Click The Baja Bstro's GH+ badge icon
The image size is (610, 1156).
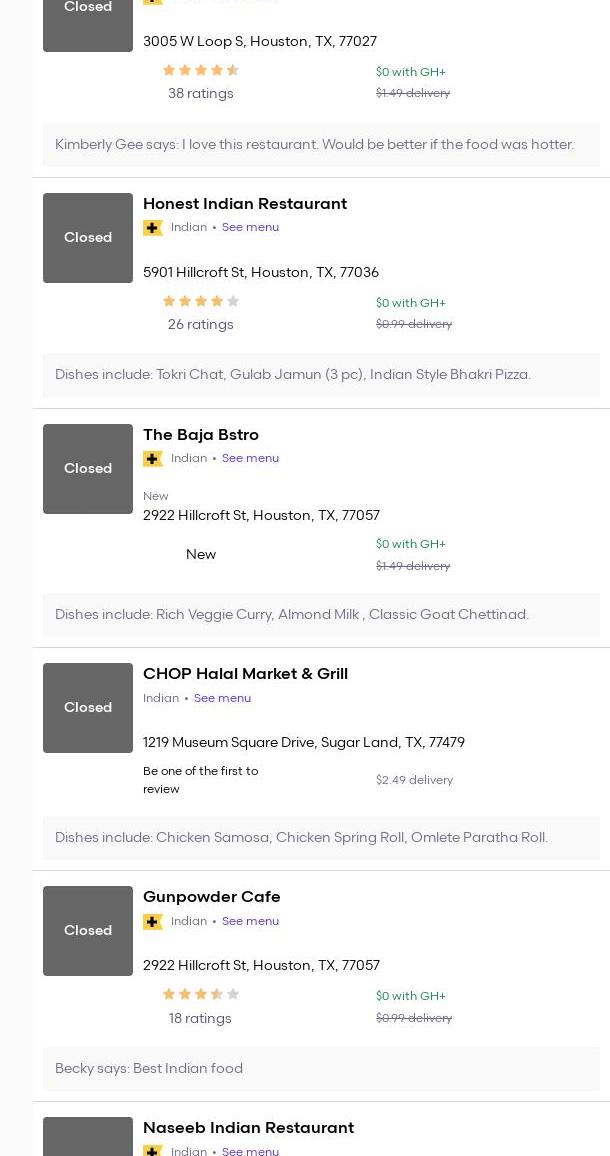(x=153, y=459)
